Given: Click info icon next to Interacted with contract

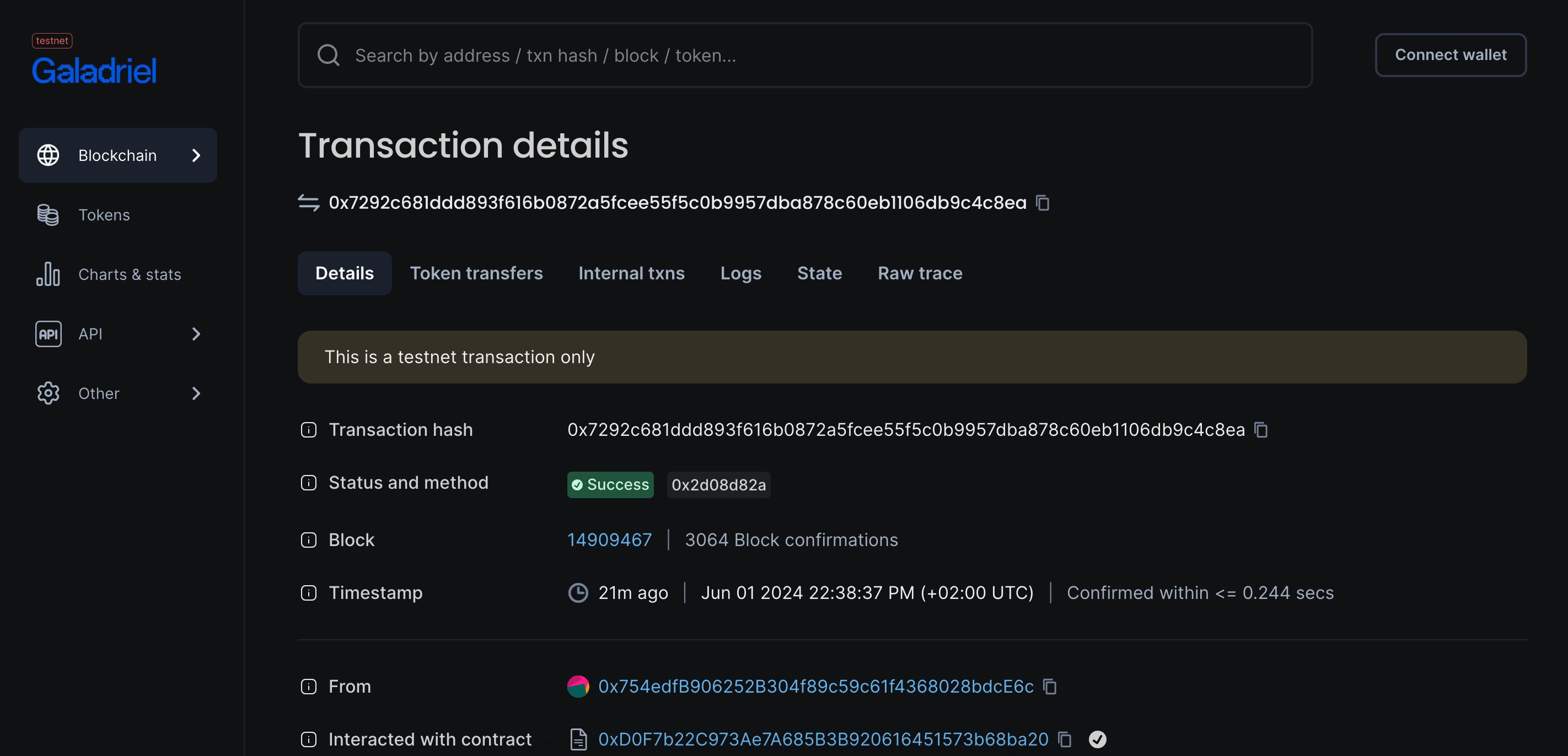Looking at the screenshot, I should pyautogui.click(x=309, y=739).
